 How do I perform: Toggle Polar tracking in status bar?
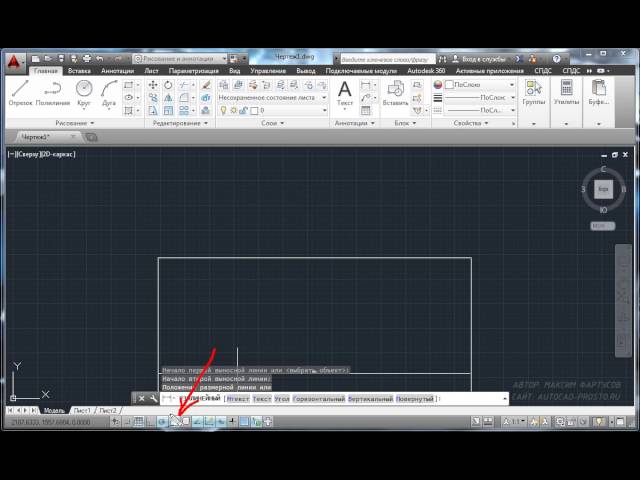click(162, 422)
